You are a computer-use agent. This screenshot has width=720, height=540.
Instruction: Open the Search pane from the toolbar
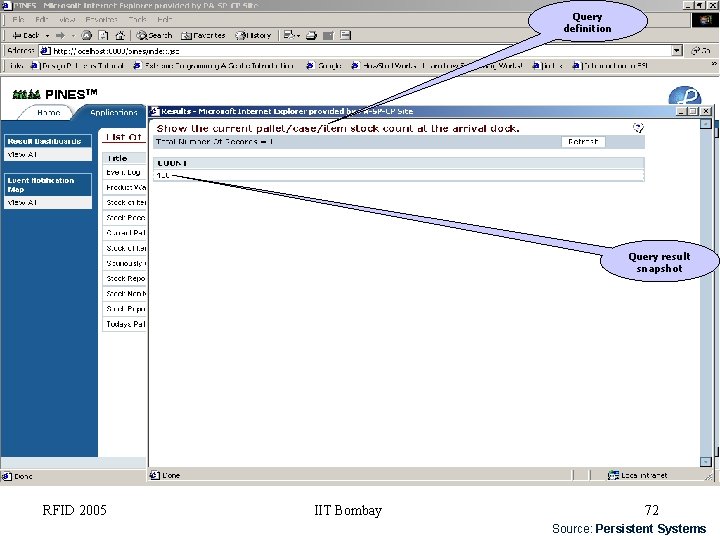coord(154,35)
